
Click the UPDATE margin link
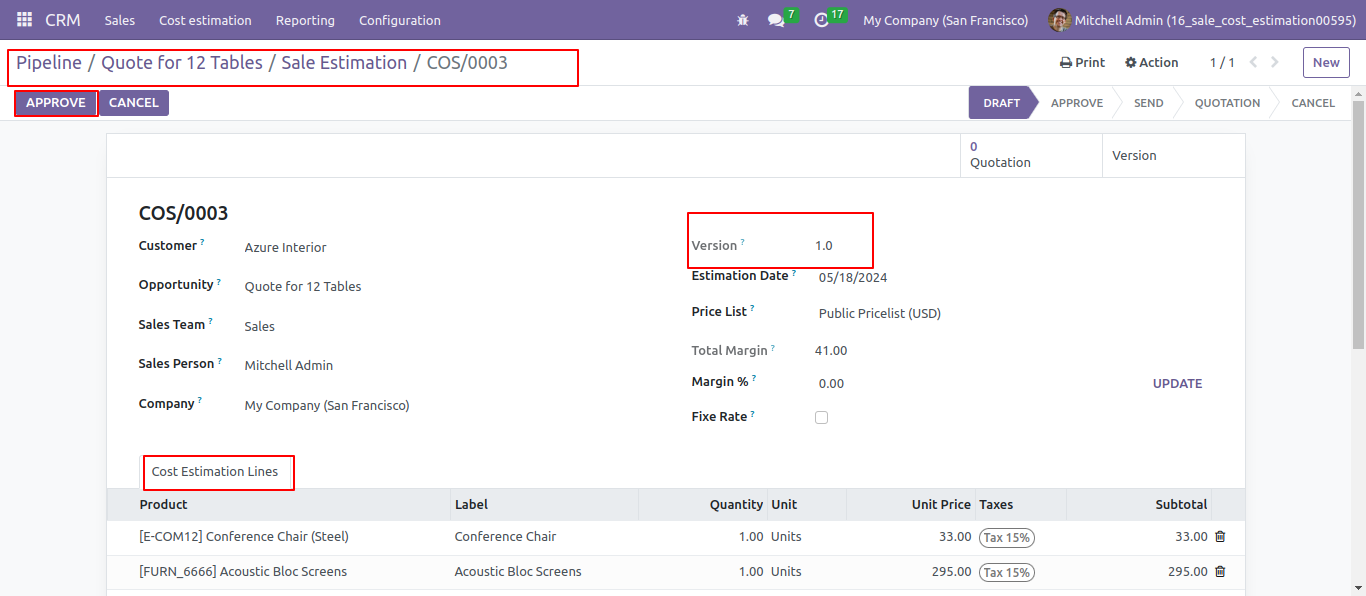pos(1177,384)
